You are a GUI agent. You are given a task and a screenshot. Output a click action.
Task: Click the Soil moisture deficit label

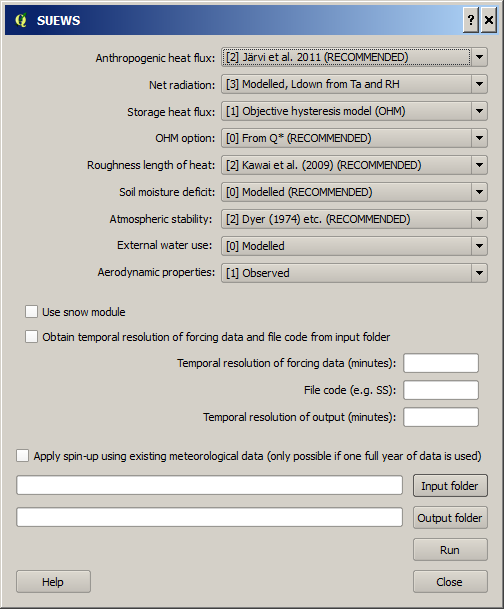point(167,192)
